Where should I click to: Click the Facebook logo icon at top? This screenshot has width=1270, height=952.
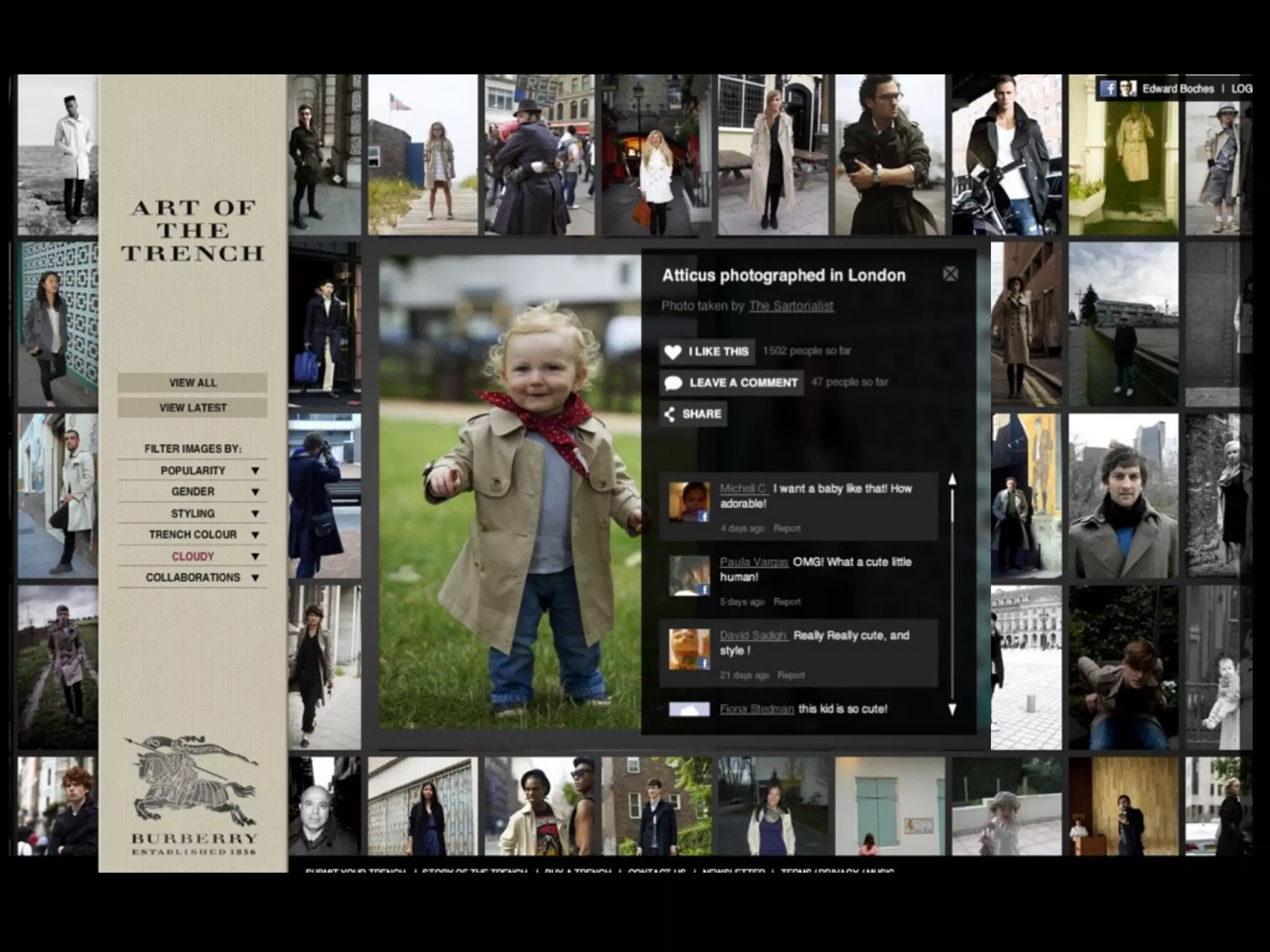(x=1108, y=89)
